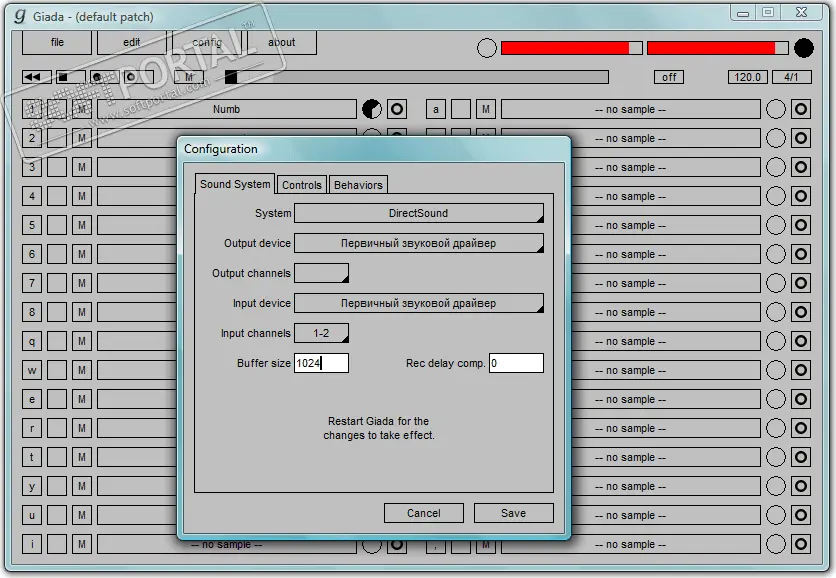Click the master output black circle knob
Viewport: 836px width, 578px height.
803,48
